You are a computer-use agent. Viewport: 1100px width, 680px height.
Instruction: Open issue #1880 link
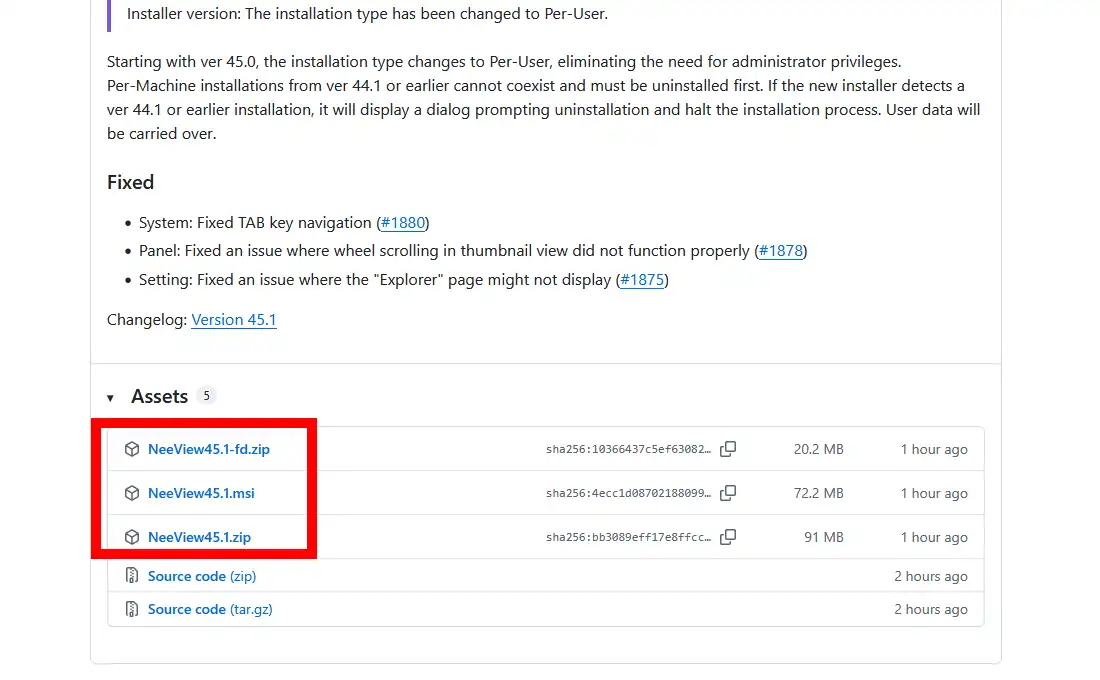403,223
